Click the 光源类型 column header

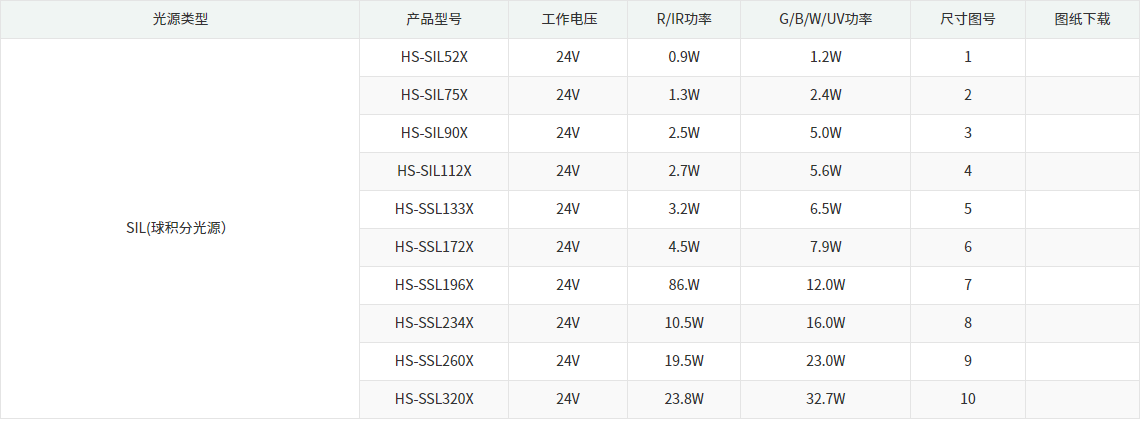[180, 19]
